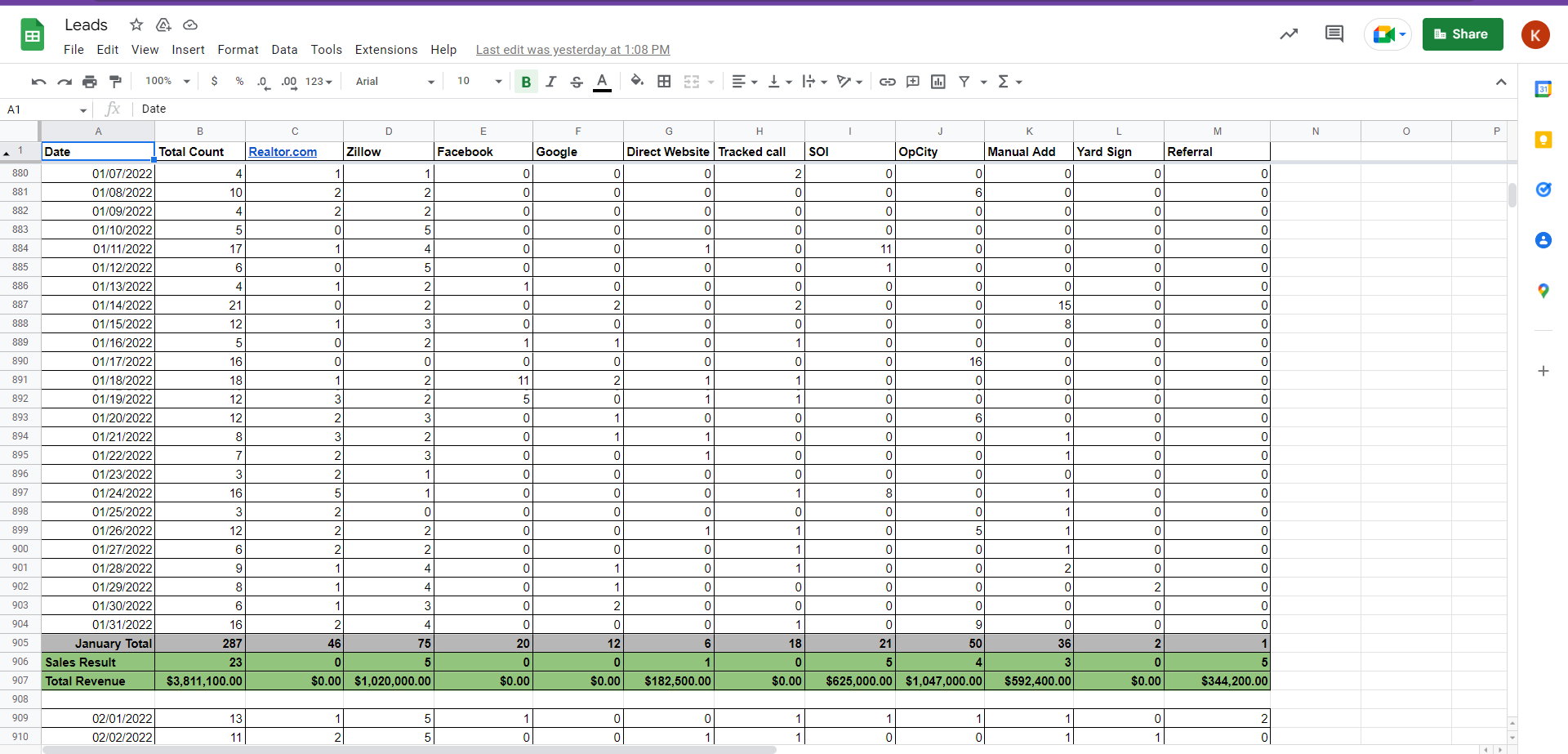Get add-ons with plus icon
Image resolution: width=1568 pixels, height=754 pixels.
[x=1543, y=371]
